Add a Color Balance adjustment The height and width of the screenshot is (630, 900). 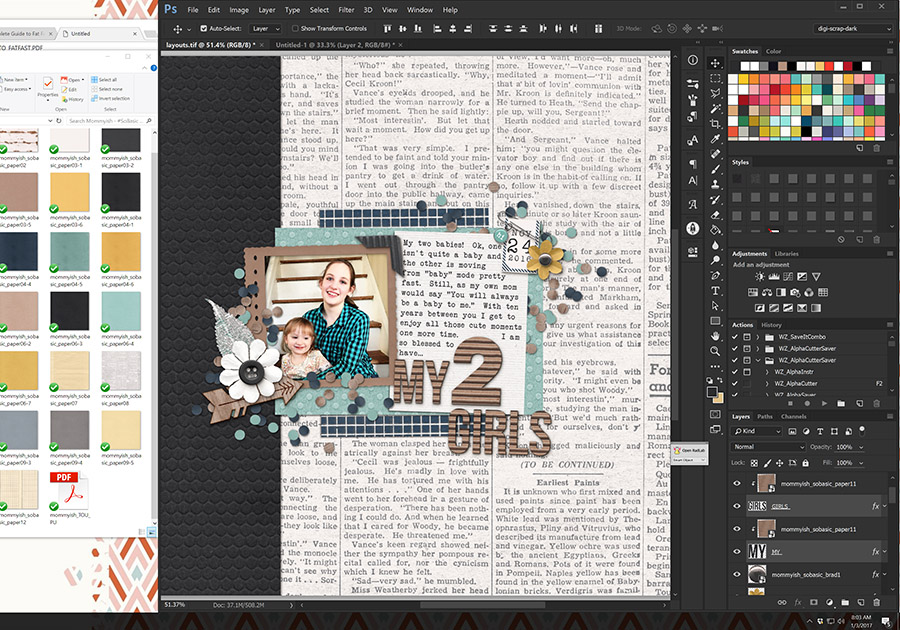pyautogui.click(x=767, y=292)
